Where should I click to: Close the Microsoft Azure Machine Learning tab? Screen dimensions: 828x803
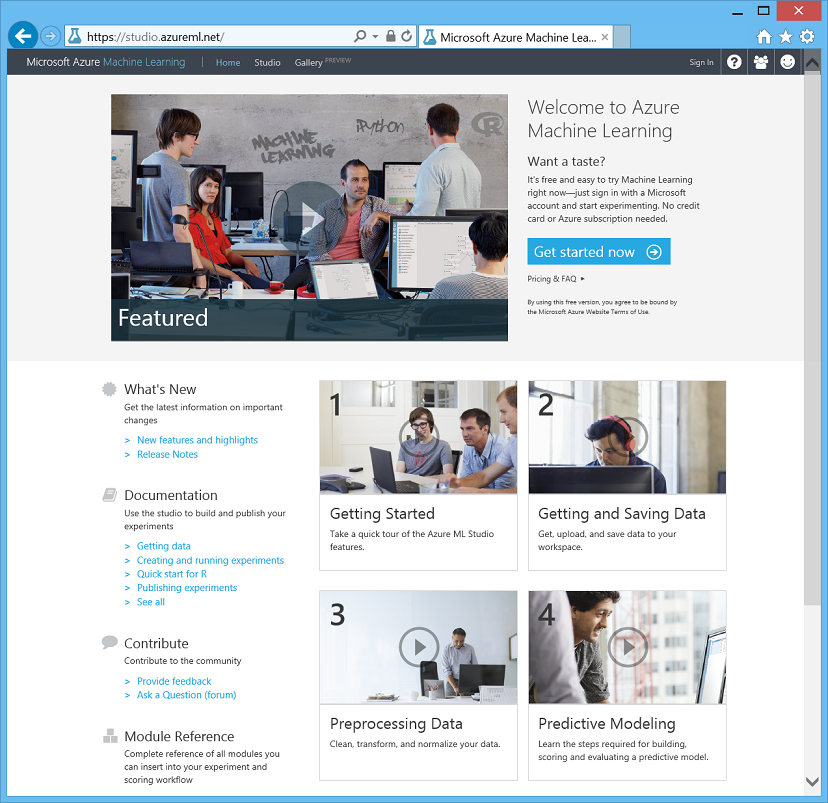tap(605, 37)
